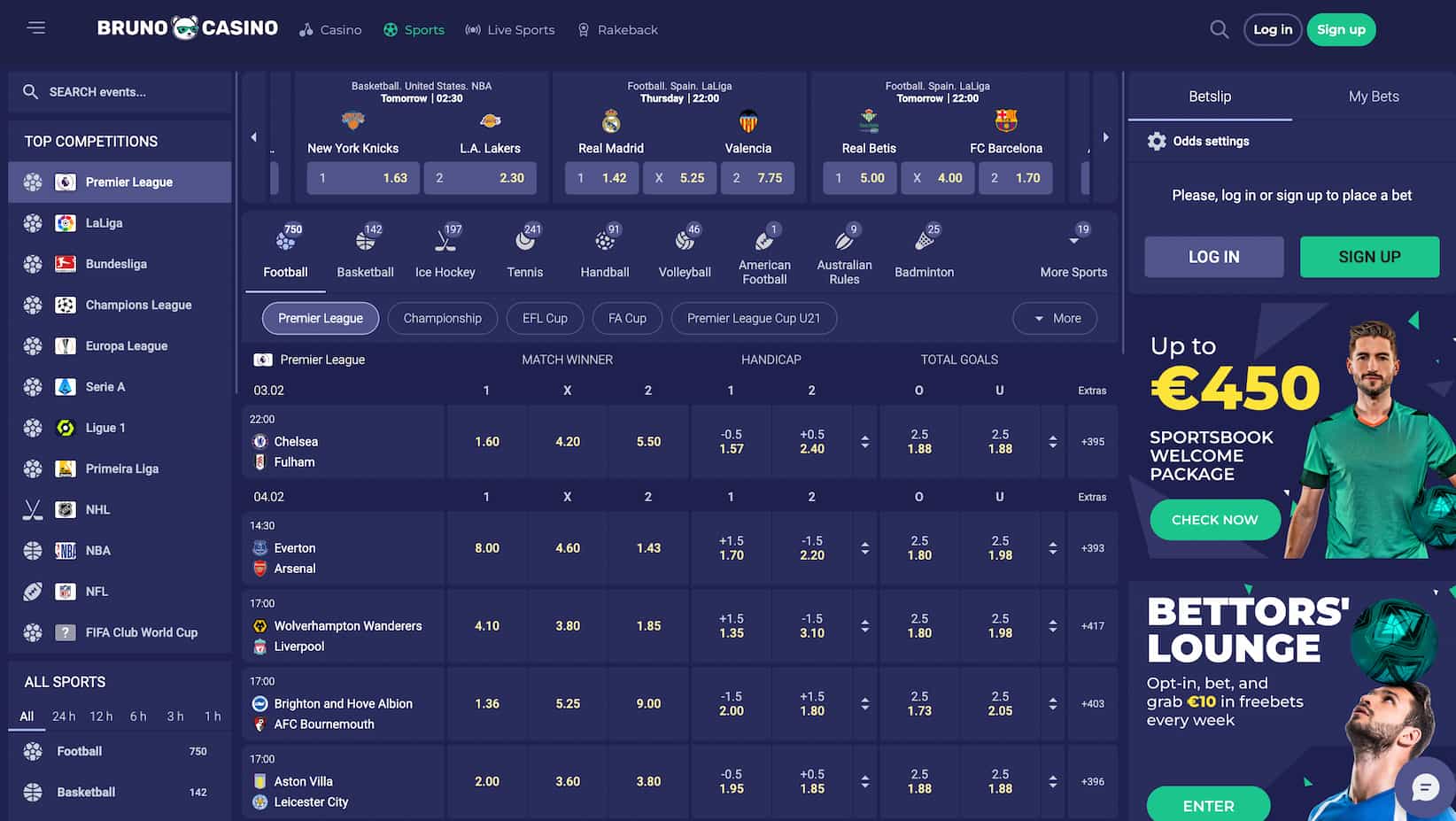
Task: Open the hamburger menu icon
Action: (35, 28)
